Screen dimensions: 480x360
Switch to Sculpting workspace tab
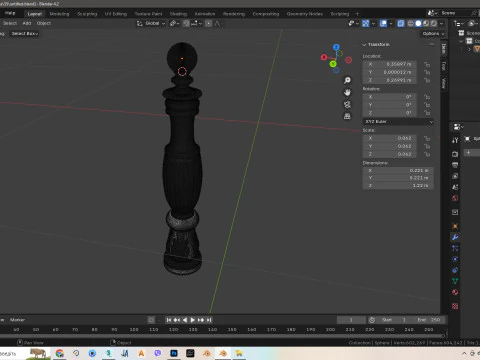click(x=87, y=14)
